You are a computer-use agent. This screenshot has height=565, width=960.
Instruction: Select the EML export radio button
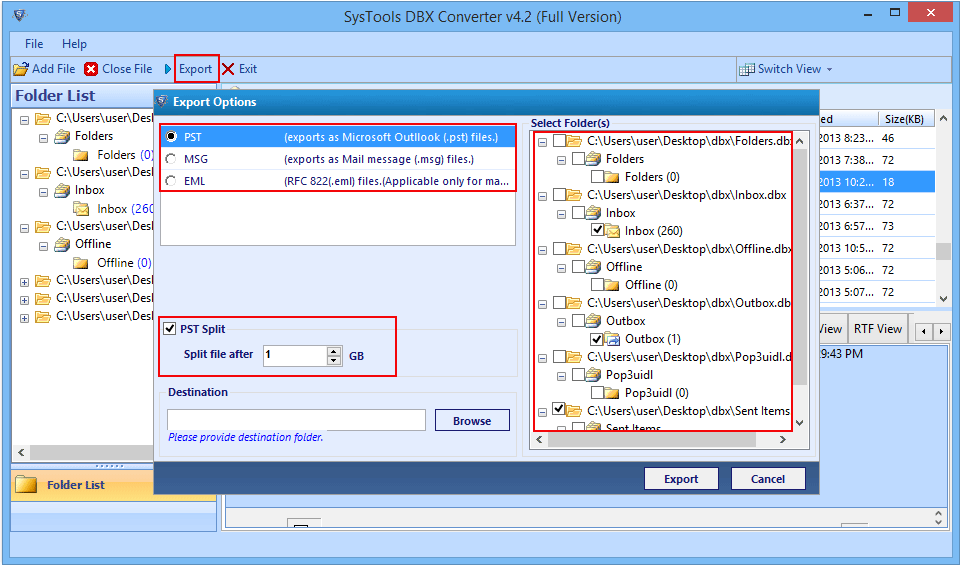coord(171,181)
